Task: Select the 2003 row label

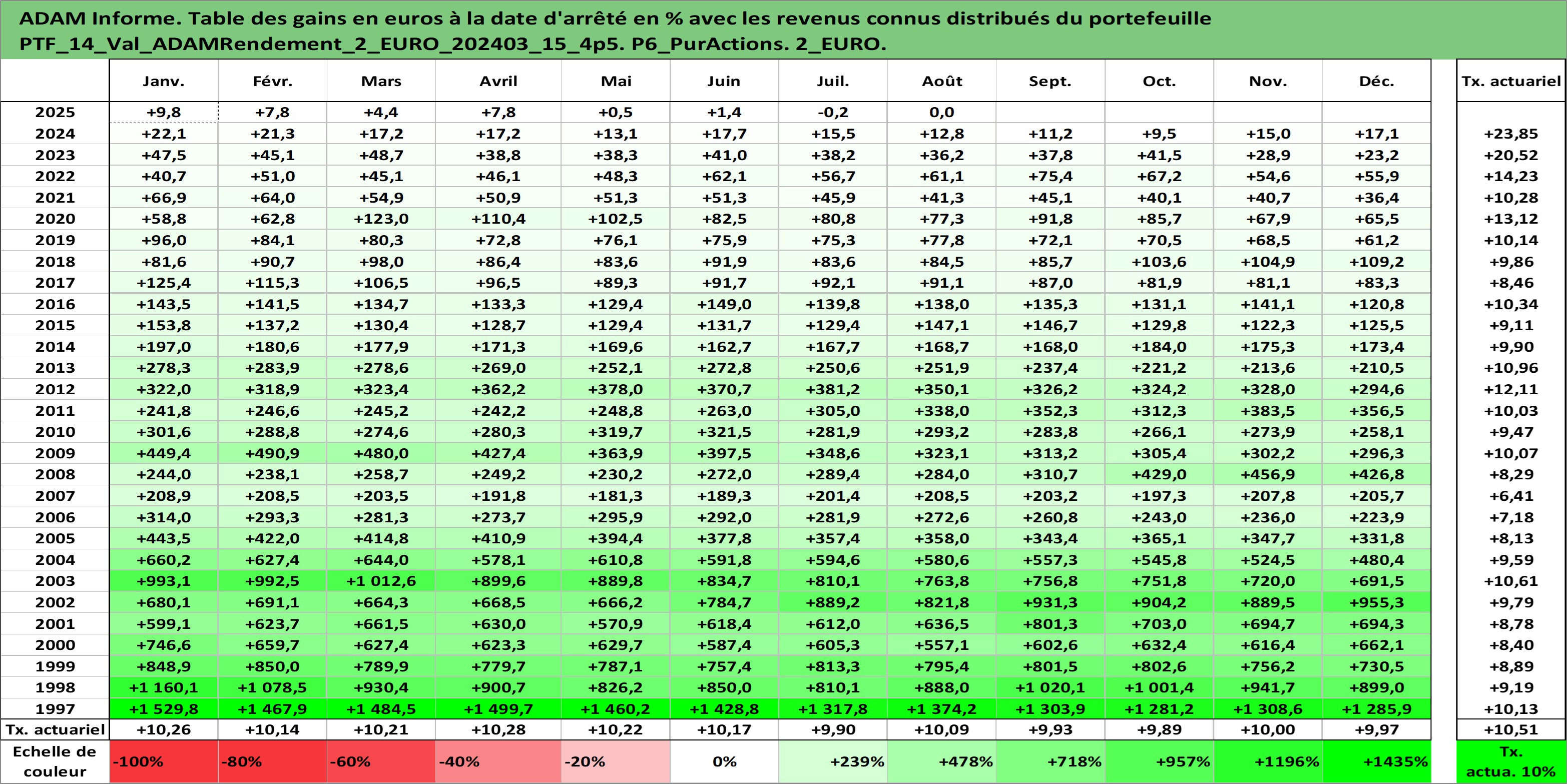Action: coord(55,581)
